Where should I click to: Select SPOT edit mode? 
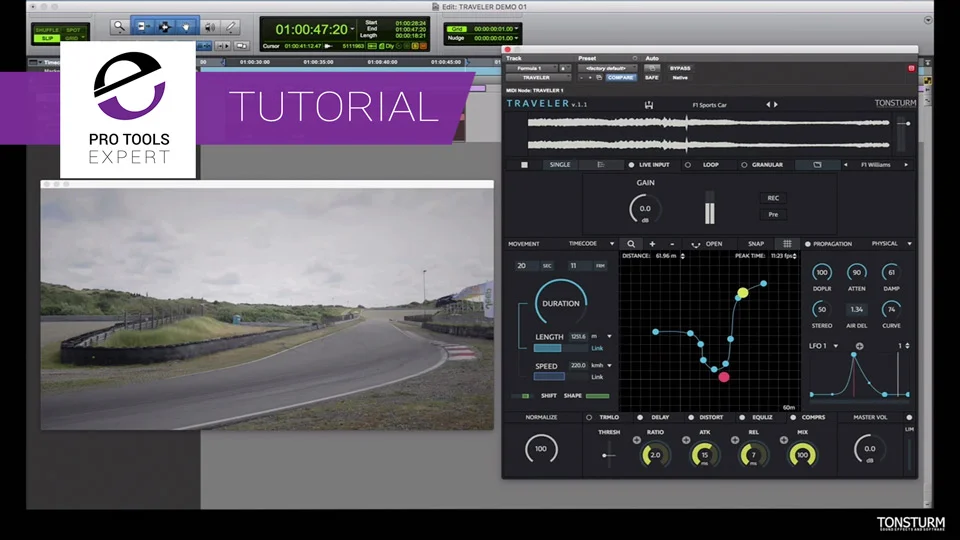point(73,30)
